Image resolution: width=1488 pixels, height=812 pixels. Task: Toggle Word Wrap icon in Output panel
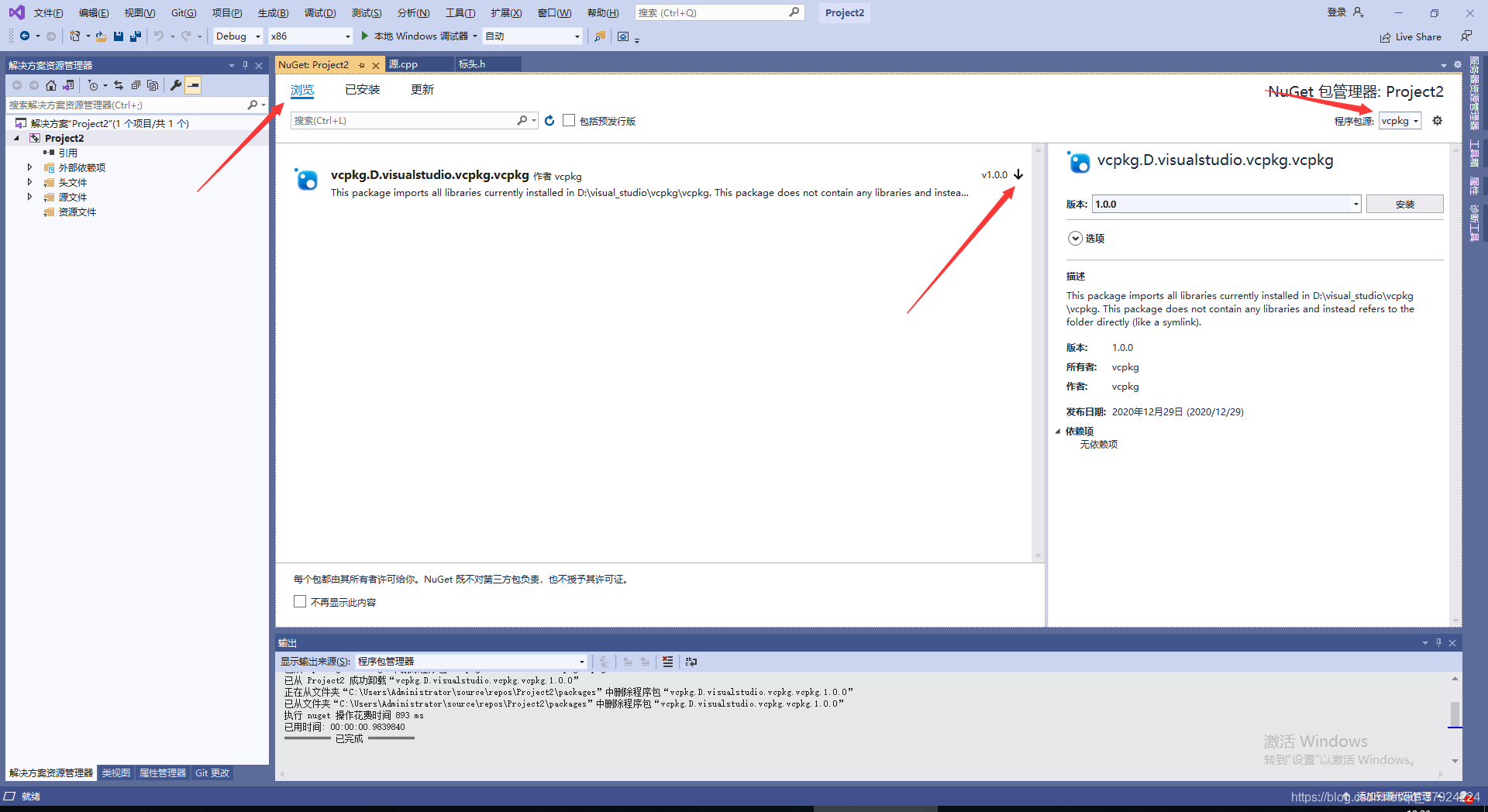(691, 662)
